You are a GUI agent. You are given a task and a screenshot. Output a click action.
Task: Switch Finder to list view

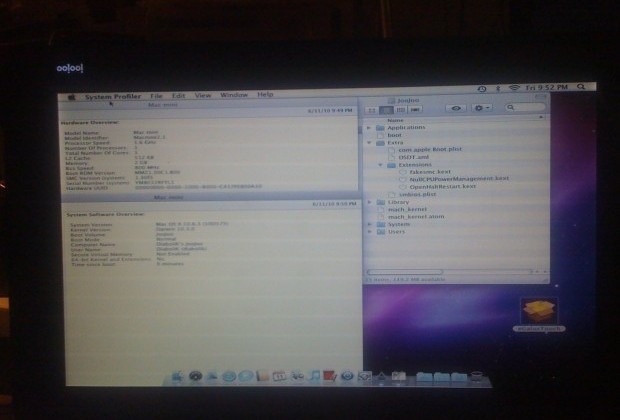[x=385, y=108]
